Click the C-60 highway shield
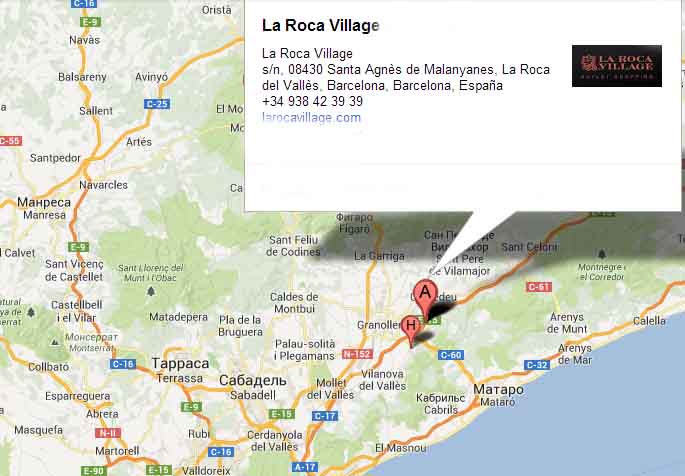Screen dimensions: 685x476 tap(451, 355)
